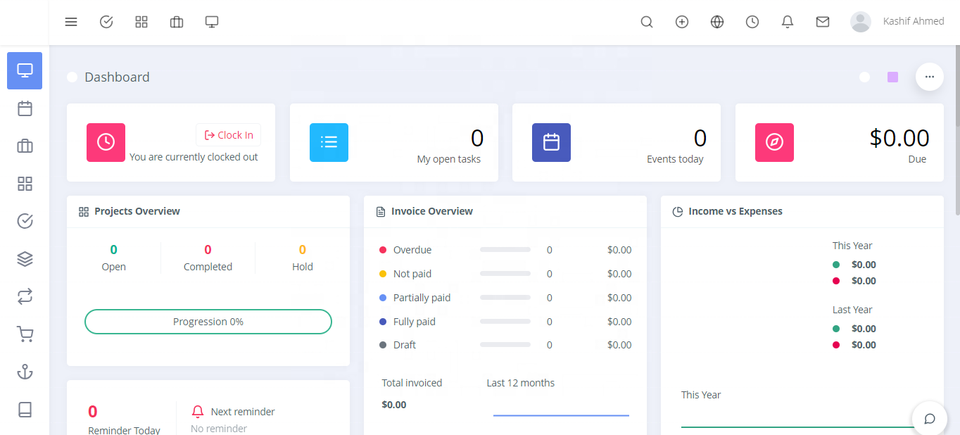Click the quick add plus icon
The width and height of the screenshot is (960, 435).
[x=682, y=22]
